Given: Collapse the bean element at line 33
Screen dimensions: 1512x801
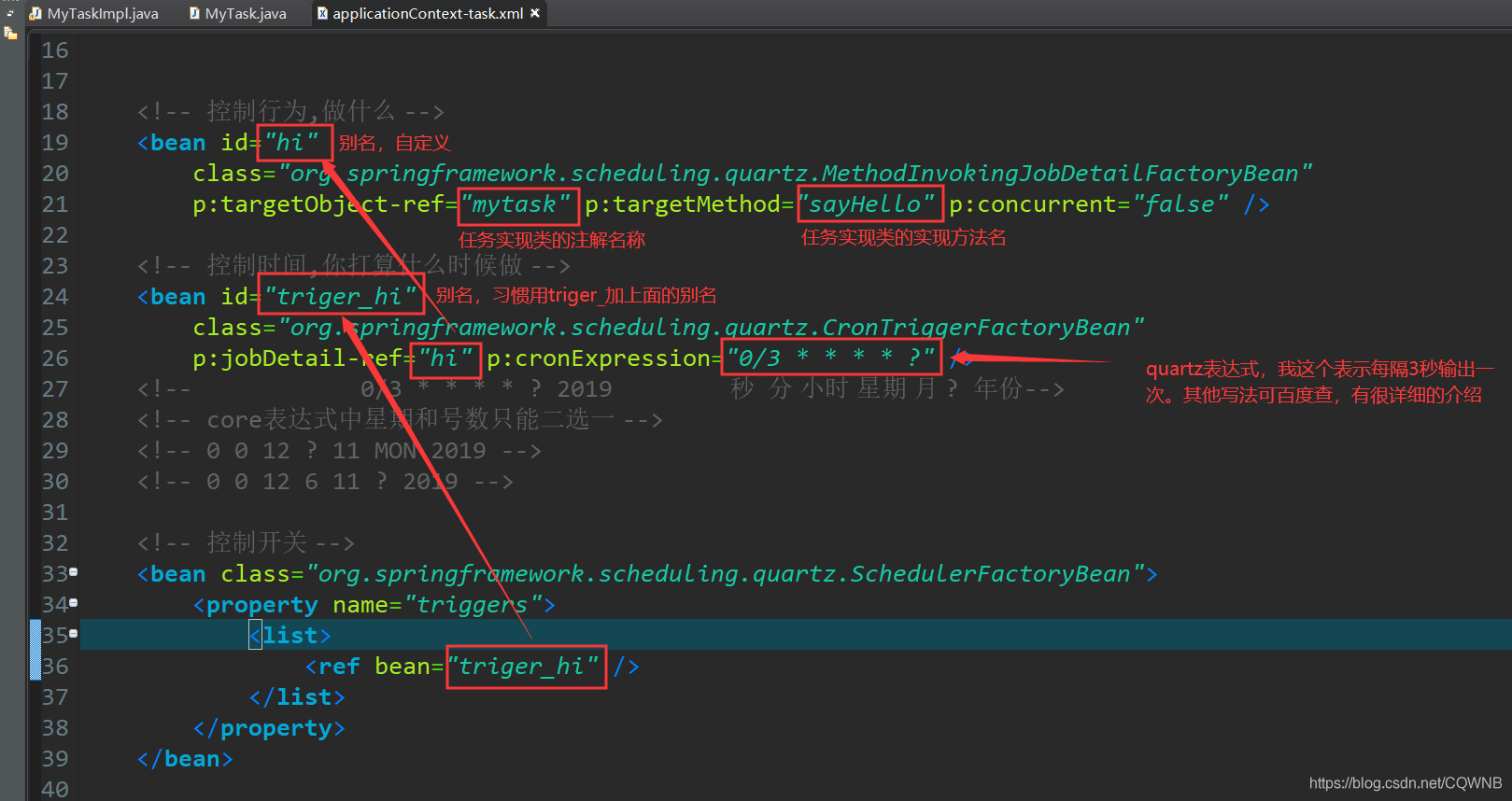Looking at the screenshot, I should tap(74, 571).
